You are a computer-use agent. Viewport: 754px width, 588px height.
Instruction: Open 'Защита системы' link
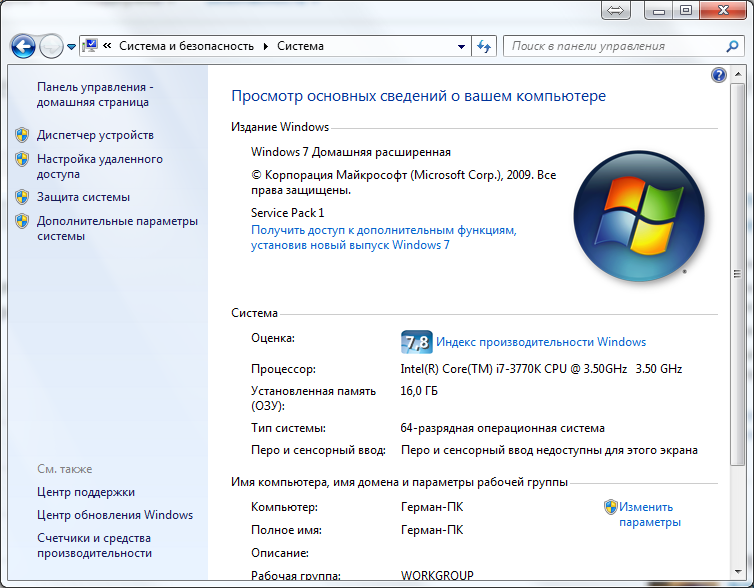pos(83,197)
